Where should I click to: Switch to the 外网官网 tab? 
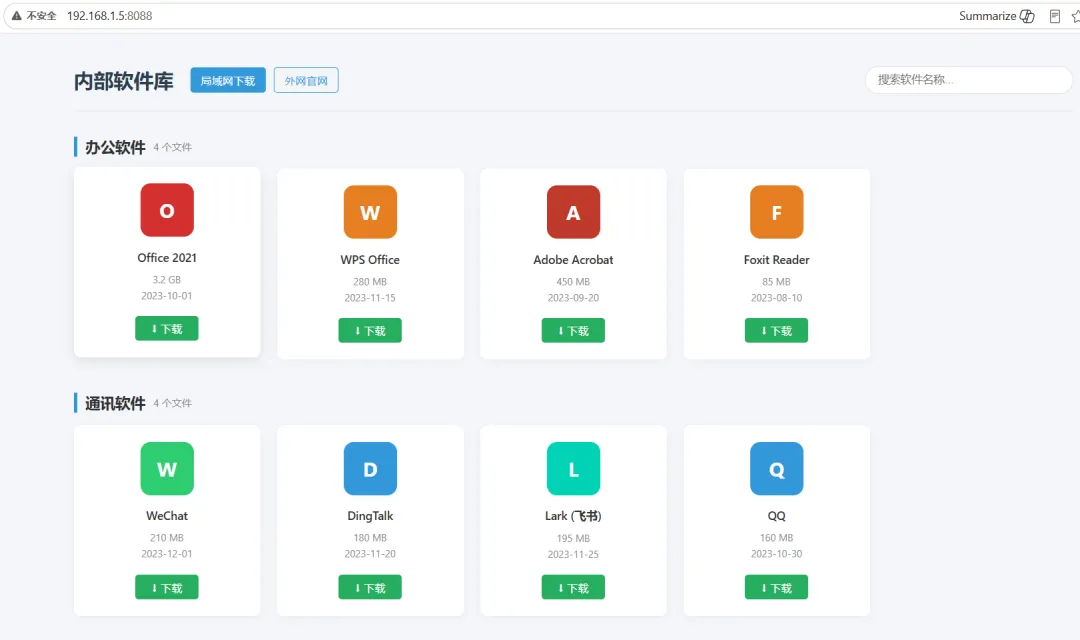point(306,81)
